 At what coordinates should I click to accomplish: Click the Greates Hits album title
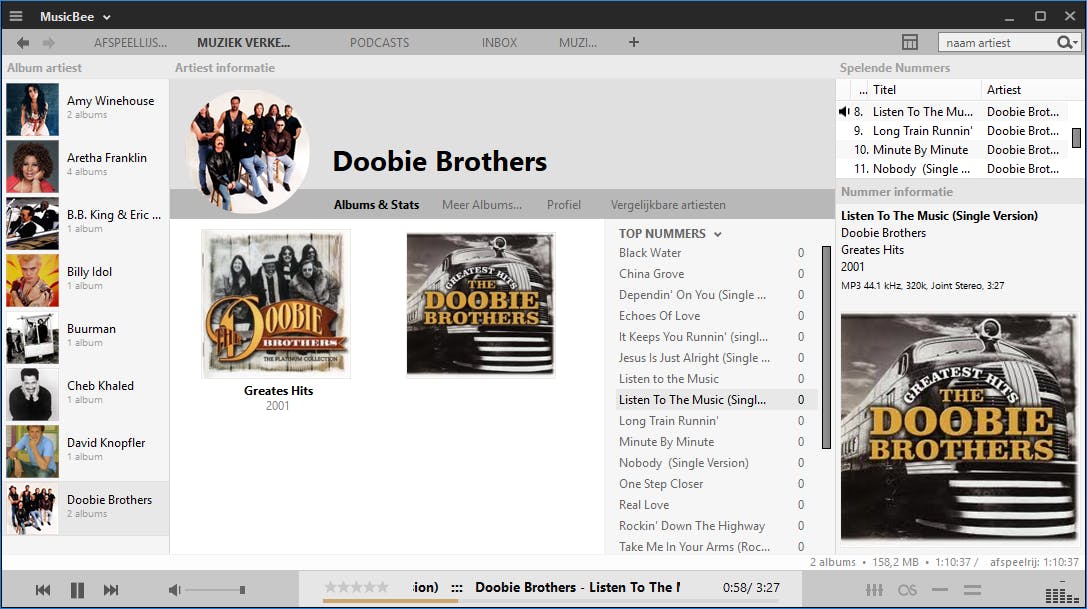coord(278,391)
